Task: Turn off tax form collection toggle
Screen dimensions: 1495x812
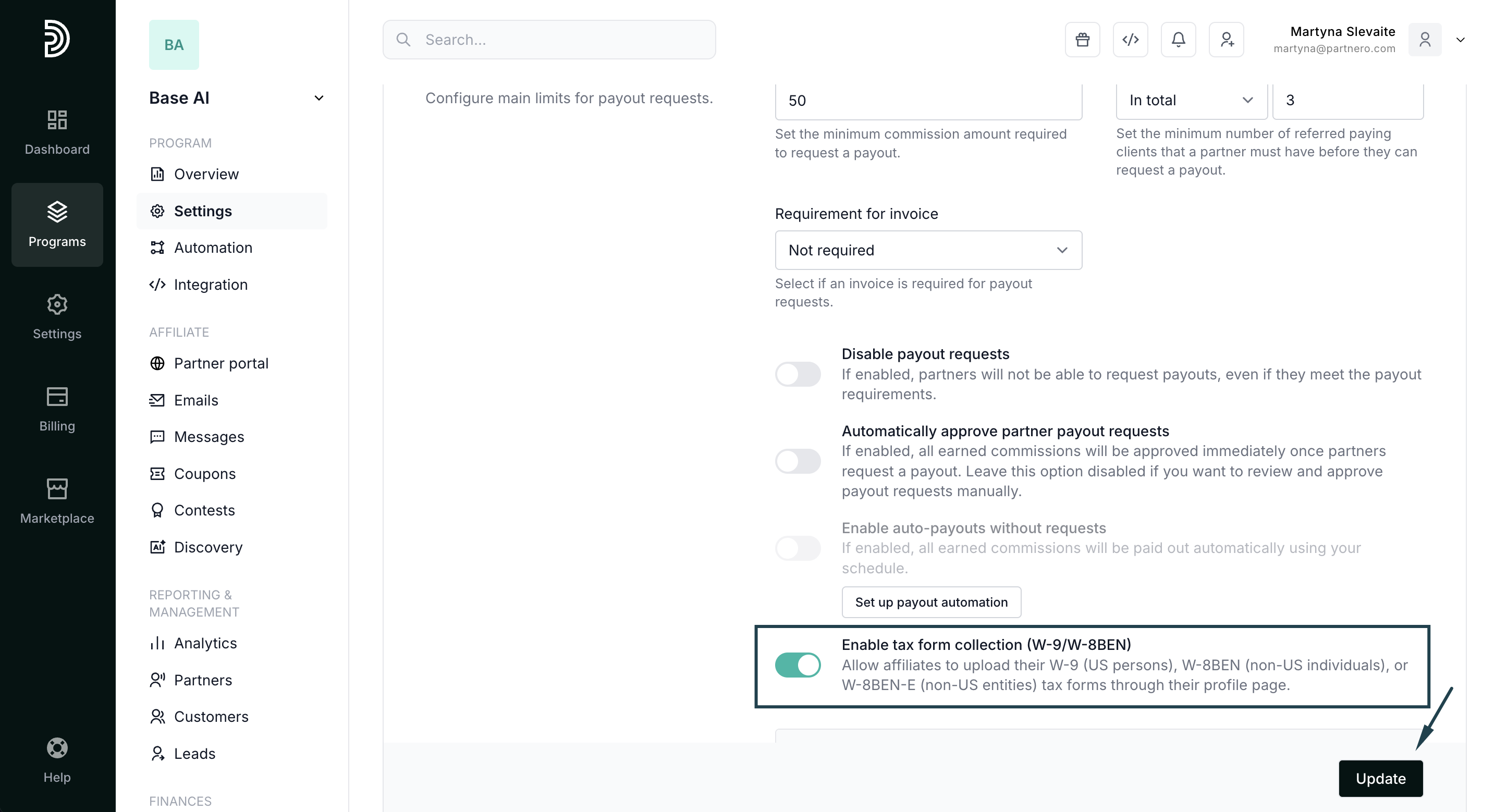Action: tap(798, 665)
